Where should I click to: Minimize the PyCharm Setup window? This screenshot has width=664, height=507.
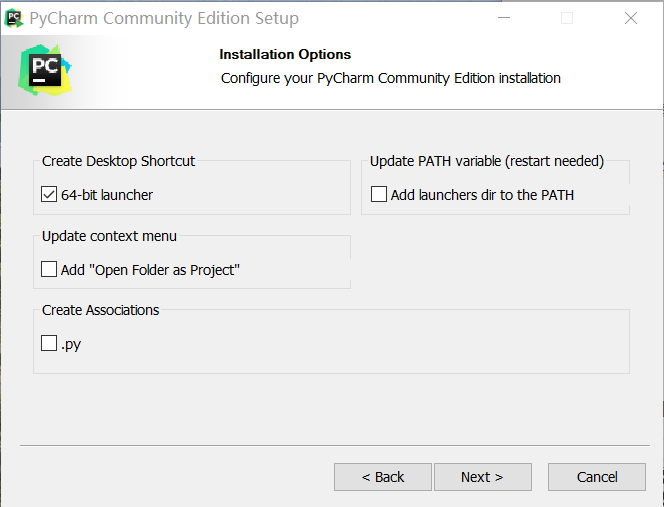coord(504,18)
